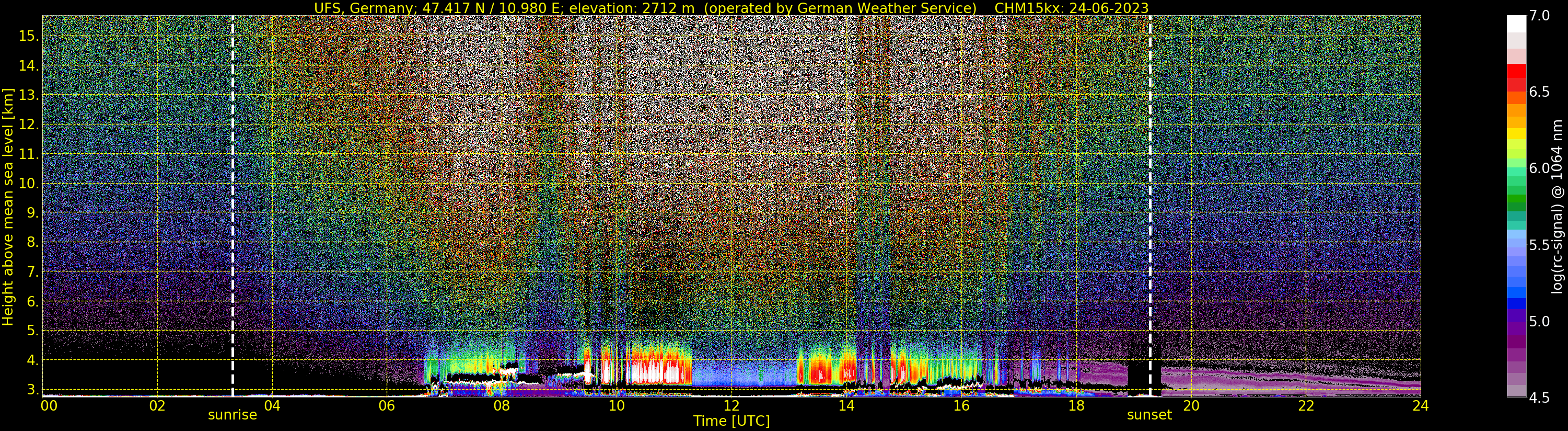This screenshot has height=431, width=1568.
Task: Select the "8." height axis tick label
Action: [32, 242]
